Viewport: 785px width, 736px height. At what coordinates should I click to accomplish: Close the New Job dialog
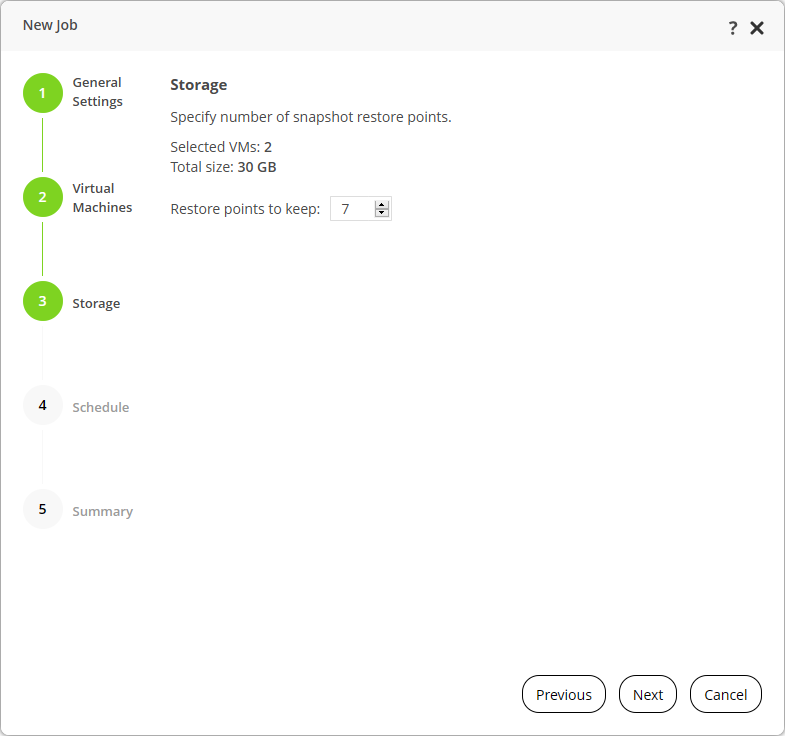pyautogui.click(x=757, y=28)
